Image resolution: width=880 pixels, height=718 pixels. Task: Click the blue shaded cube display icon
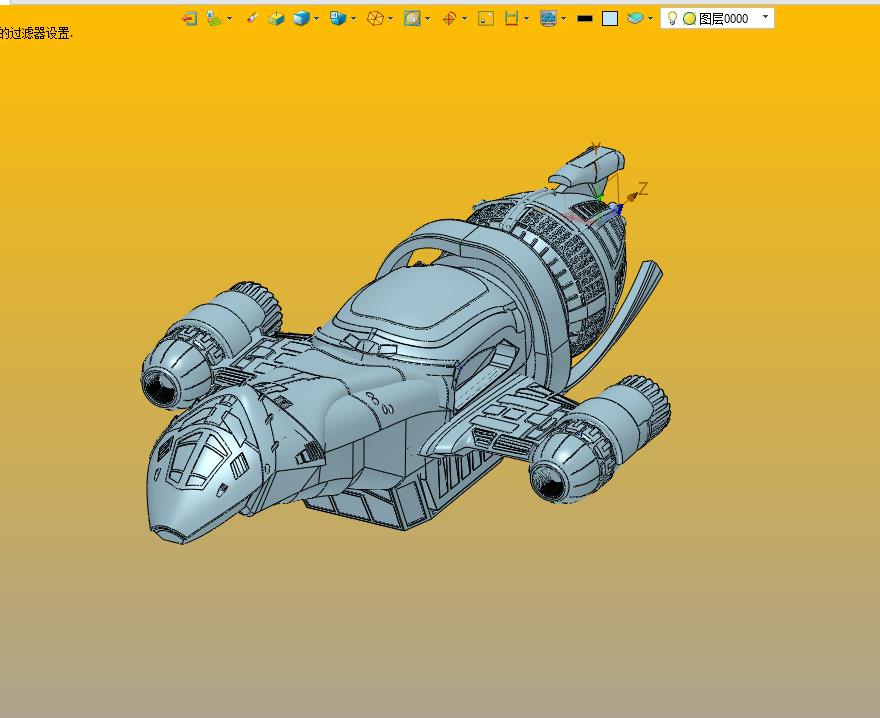301,19
